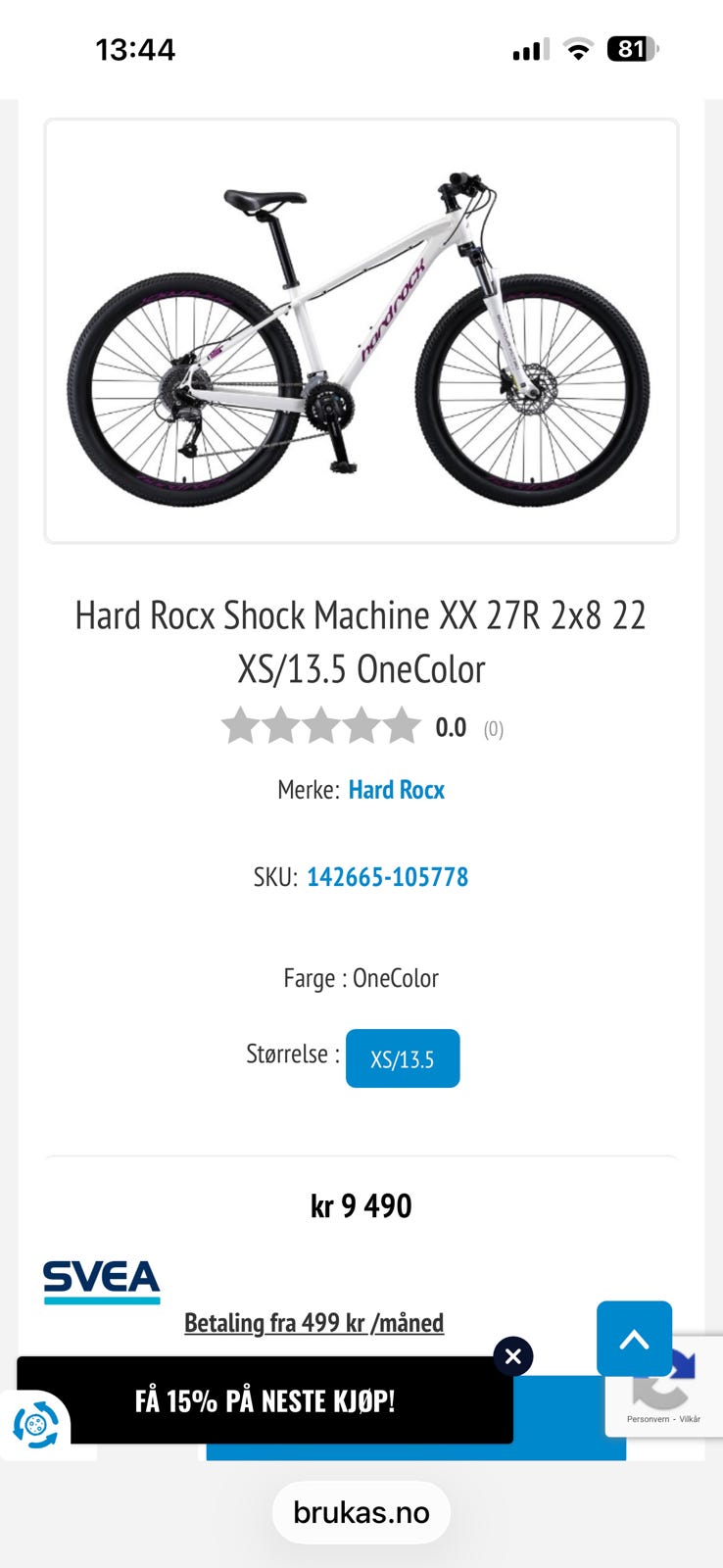Rate with the first star

point(240,726)
